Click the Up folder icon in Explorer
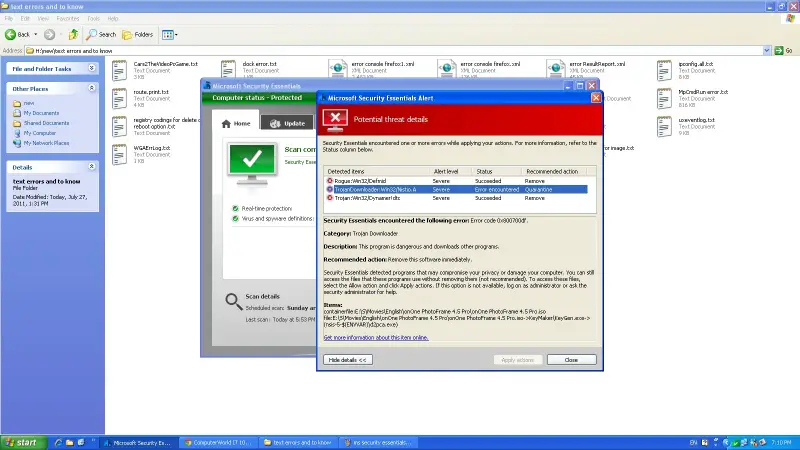 (73, 34)
